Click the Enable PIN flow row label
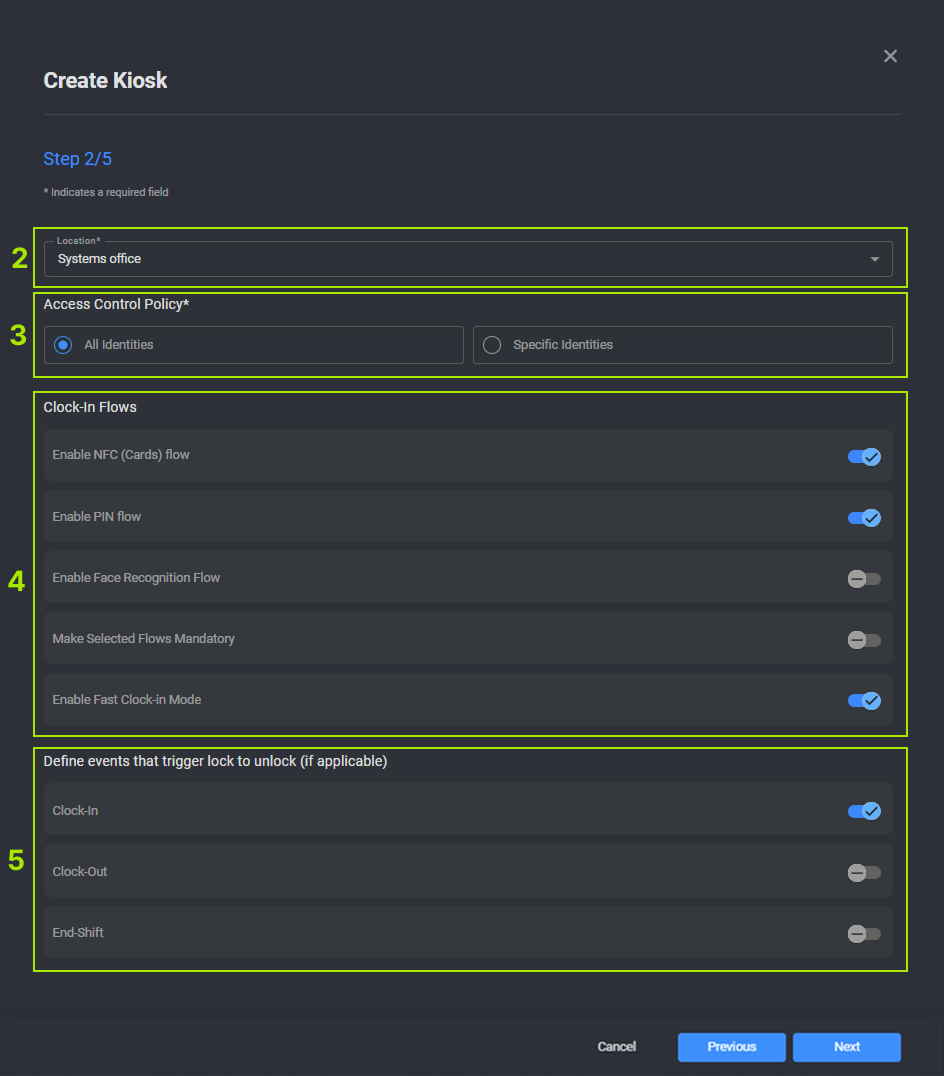The width and height of the screenshot is (944, 1076). click(x=97, y=517)
